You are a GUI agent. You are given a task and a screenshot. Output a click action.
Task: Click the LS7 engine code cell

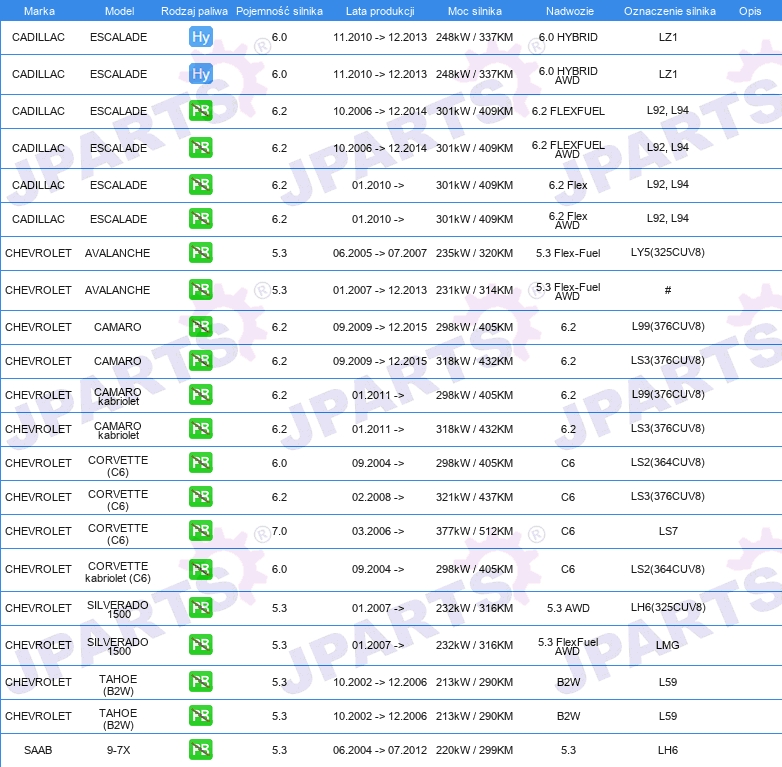click(668, 531)
